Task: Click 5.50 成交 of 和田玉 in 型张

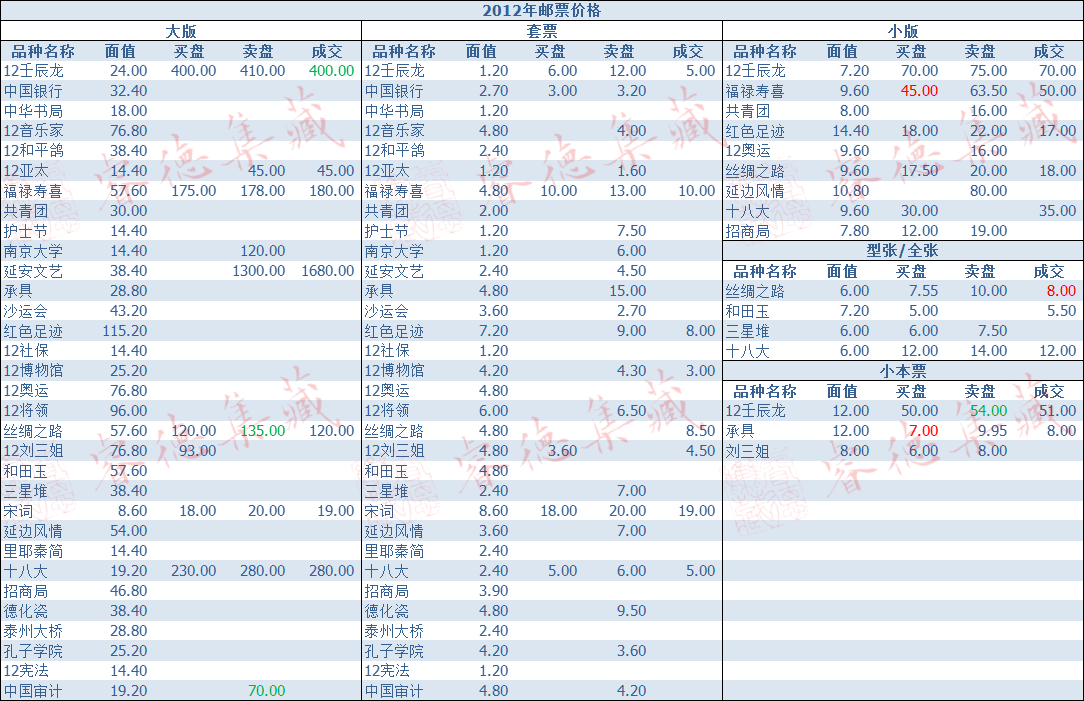Action: coord(1061,311)
